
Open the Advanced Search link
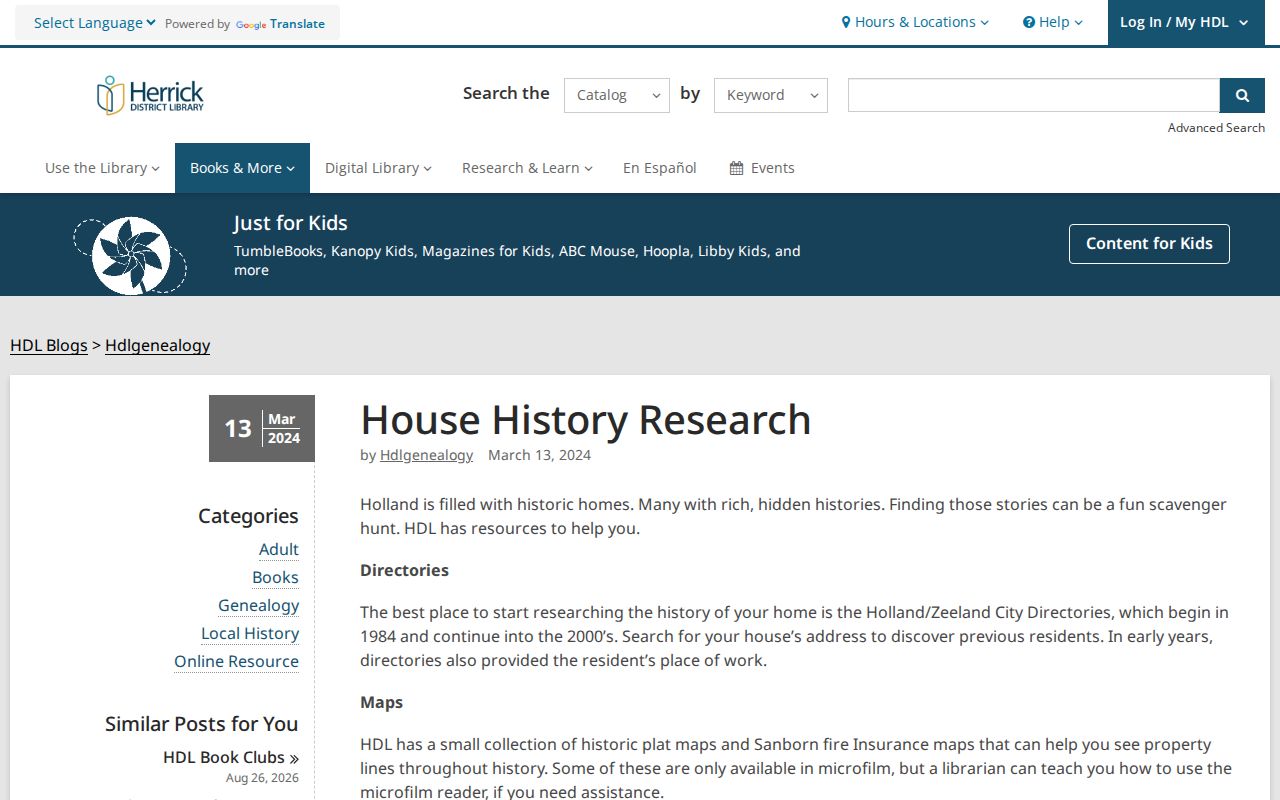coord(1216,128)
